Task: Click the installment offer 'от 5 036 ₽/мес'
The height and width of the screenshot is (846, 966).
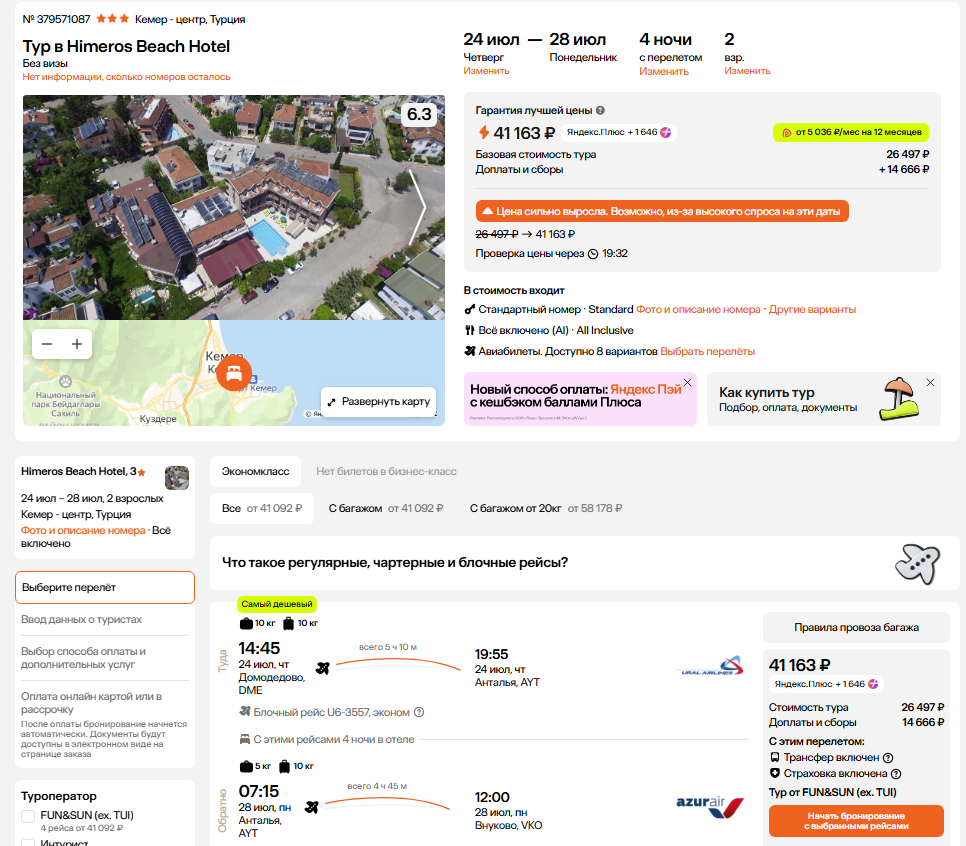Action: pyautogui.click(x=851, y=132)
